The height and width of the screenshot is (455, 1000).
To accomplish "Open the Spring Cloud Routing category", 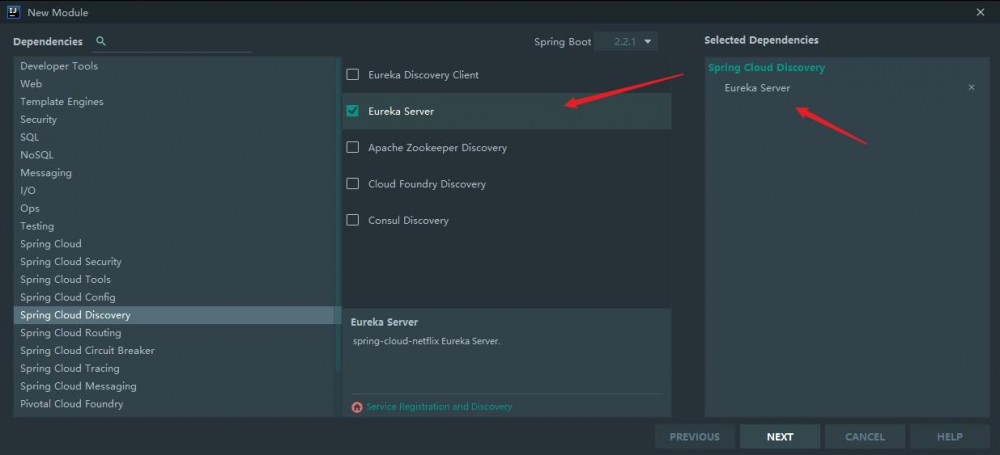I will click(70, 333).
